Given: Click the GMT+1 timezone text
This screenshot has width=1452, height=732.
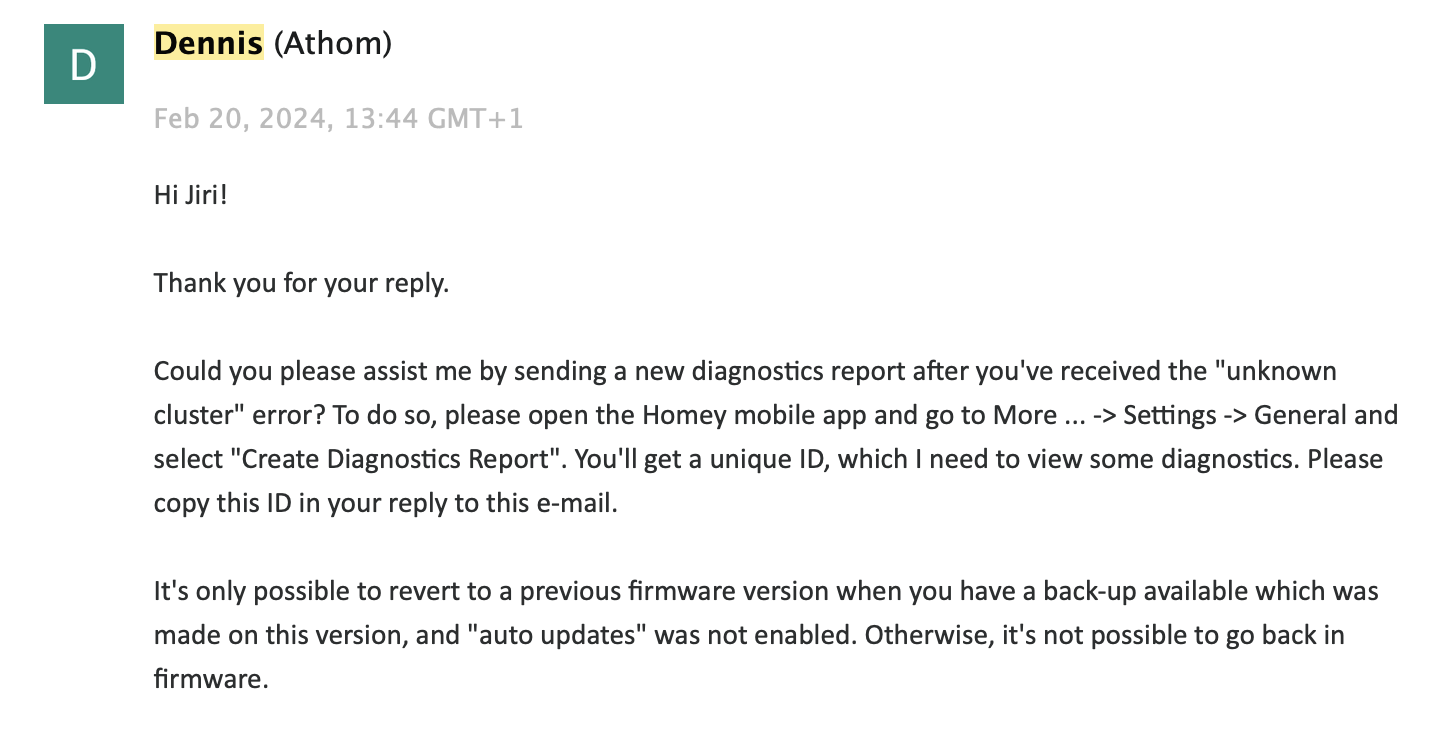Looking at the screenshot, I should [x=475, y=119].
